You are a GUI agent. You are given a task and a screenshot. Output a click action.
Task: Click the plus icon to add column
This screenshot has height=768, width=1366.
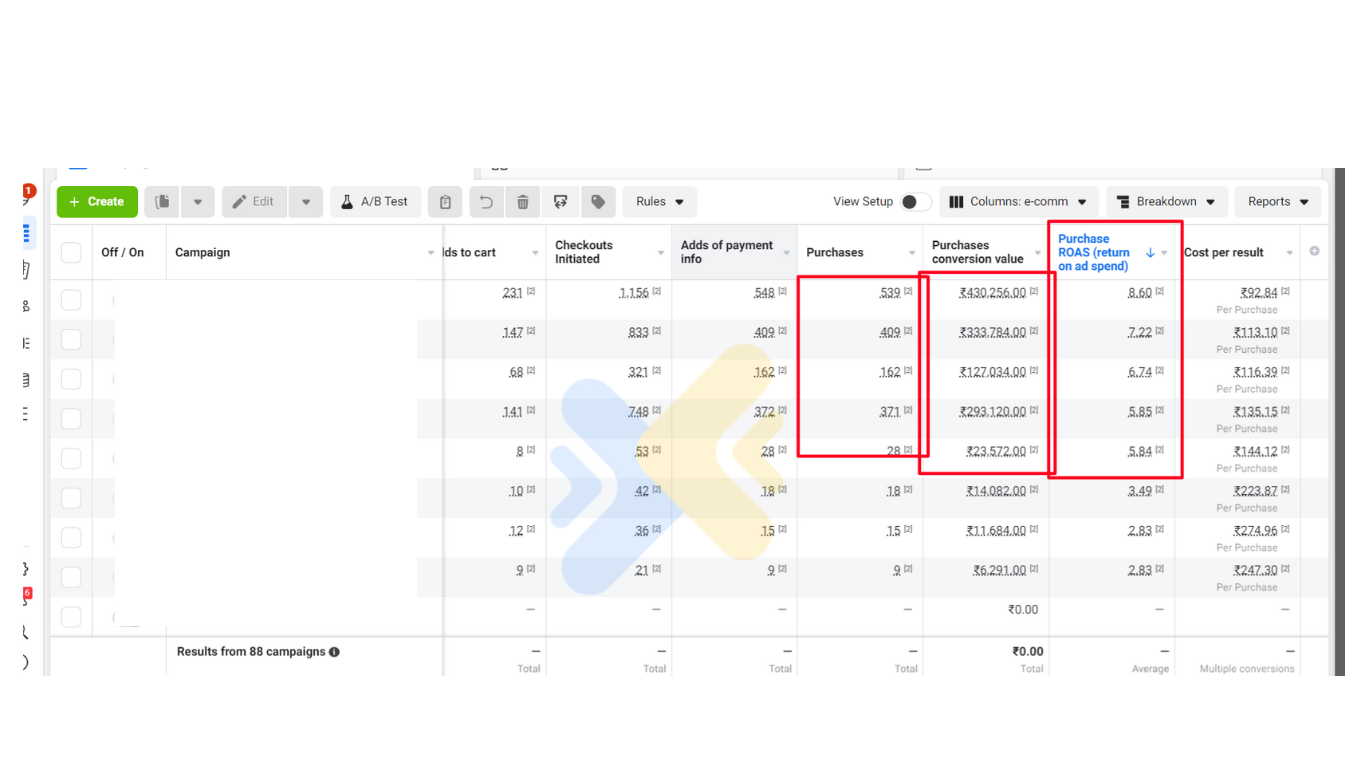(x=1314, y=251)
